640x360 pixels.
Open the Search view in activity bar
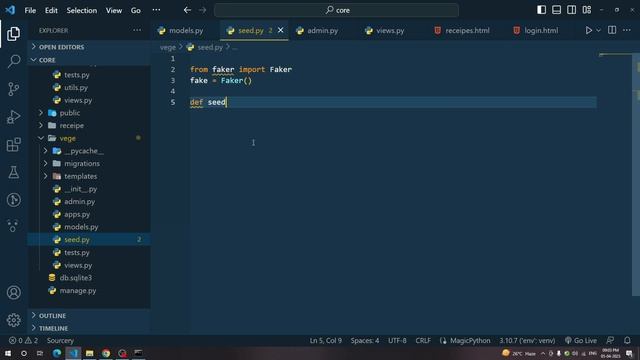[13, 61]
